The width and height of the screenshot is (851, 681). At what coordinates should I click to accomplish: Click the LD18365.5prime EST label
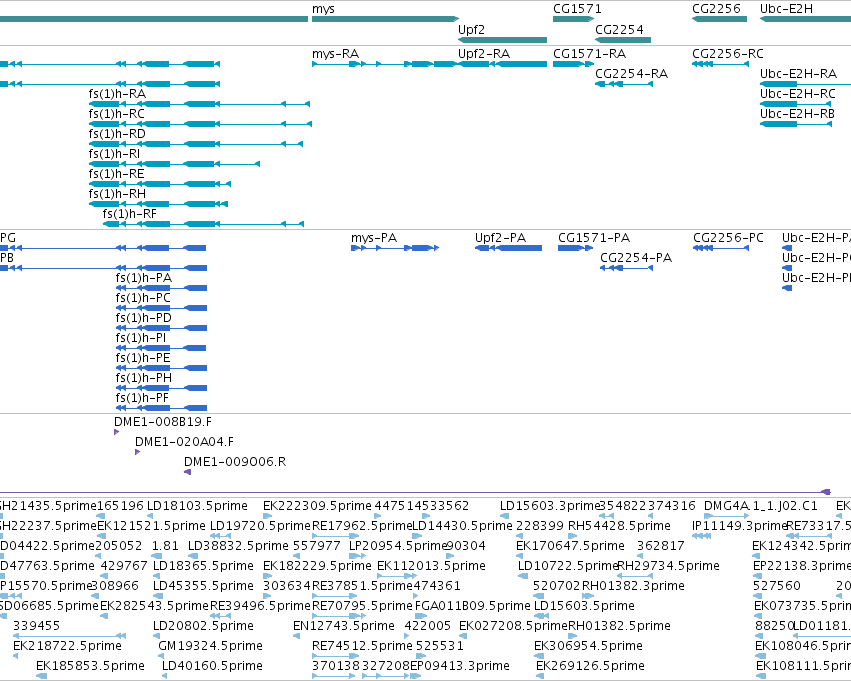coord(204,566)
